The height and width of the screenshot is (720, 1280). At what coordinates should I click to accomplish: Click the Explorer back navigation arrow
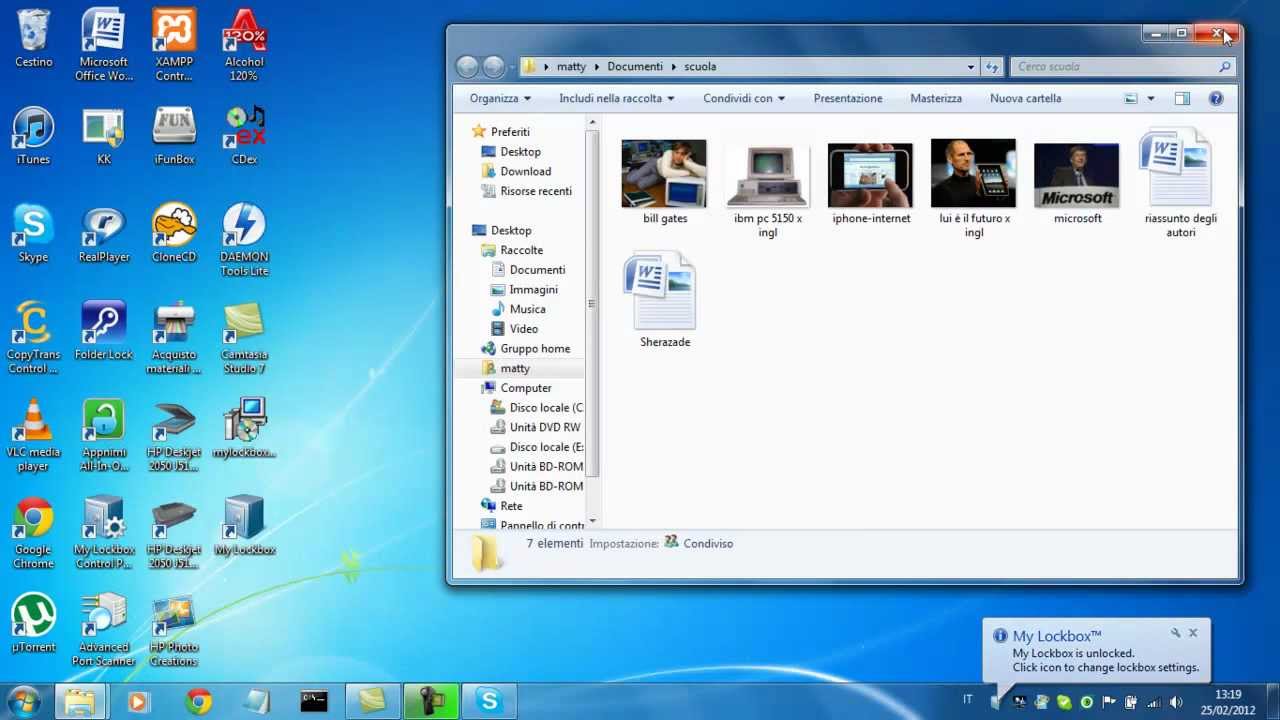coord(467,67)
